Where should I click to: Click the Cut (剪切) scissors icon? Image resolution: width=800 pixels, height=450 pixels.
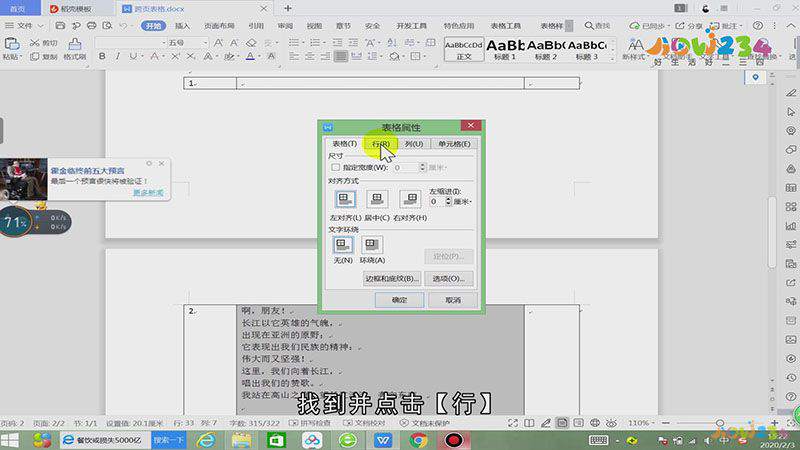click(x=35, y=43)
